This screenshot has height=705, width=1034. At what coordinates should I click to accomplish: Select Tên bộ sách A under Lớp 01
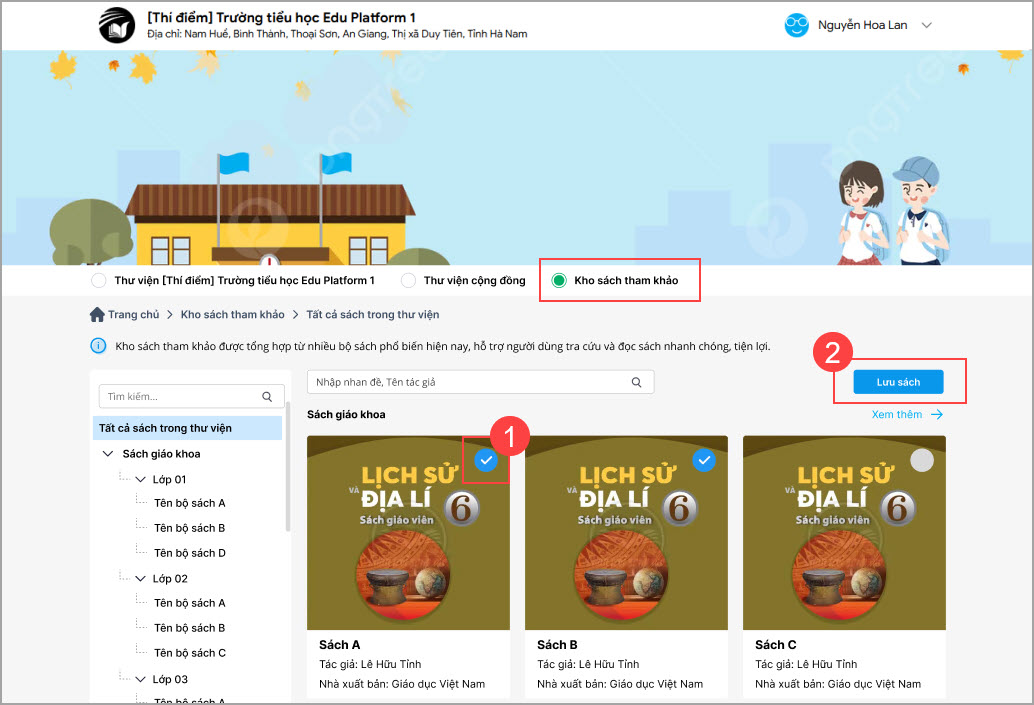190,503
